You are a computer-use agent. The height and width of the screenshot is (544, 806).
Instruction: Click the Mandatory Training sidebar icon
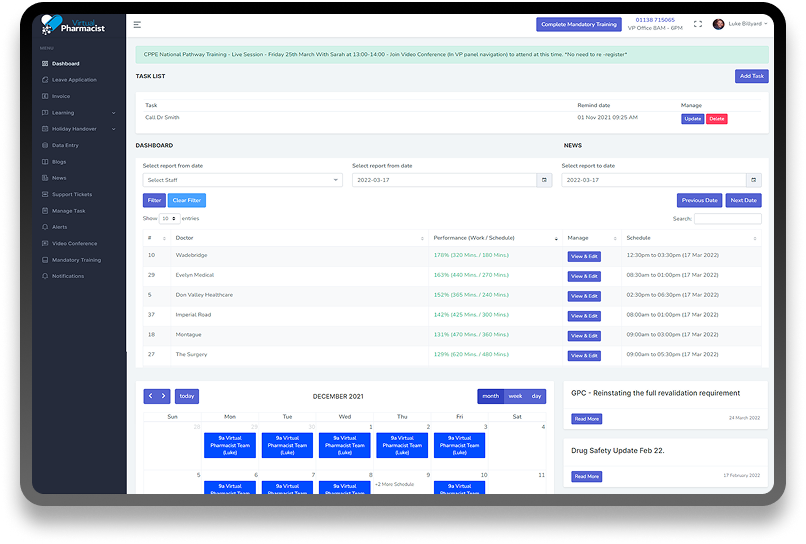coord(45,260)
